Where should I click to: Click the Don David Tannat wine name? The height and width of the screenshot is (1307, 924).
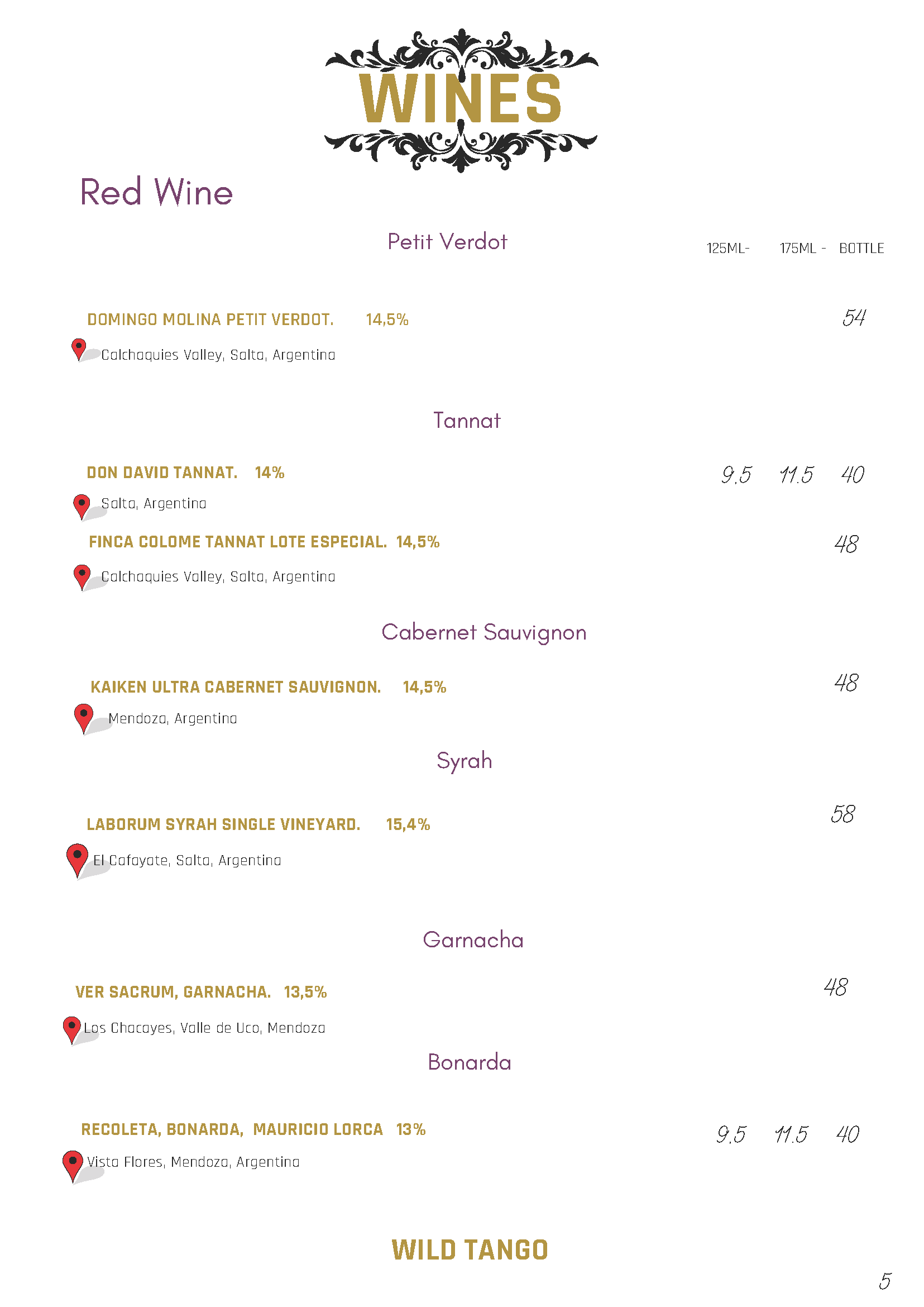[x=161, y=473]
